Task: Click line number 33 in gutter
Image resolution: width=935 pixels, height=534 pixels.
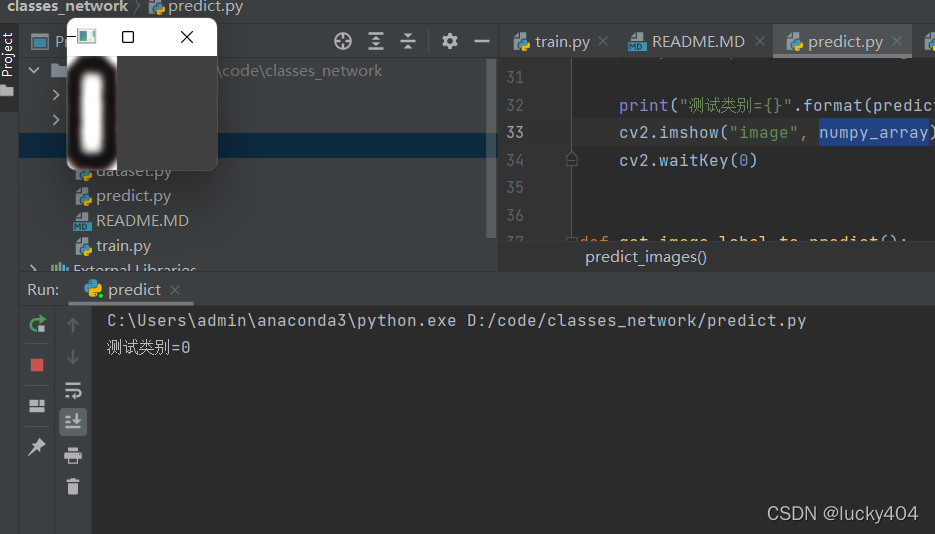Action: [x=515, y=132]
